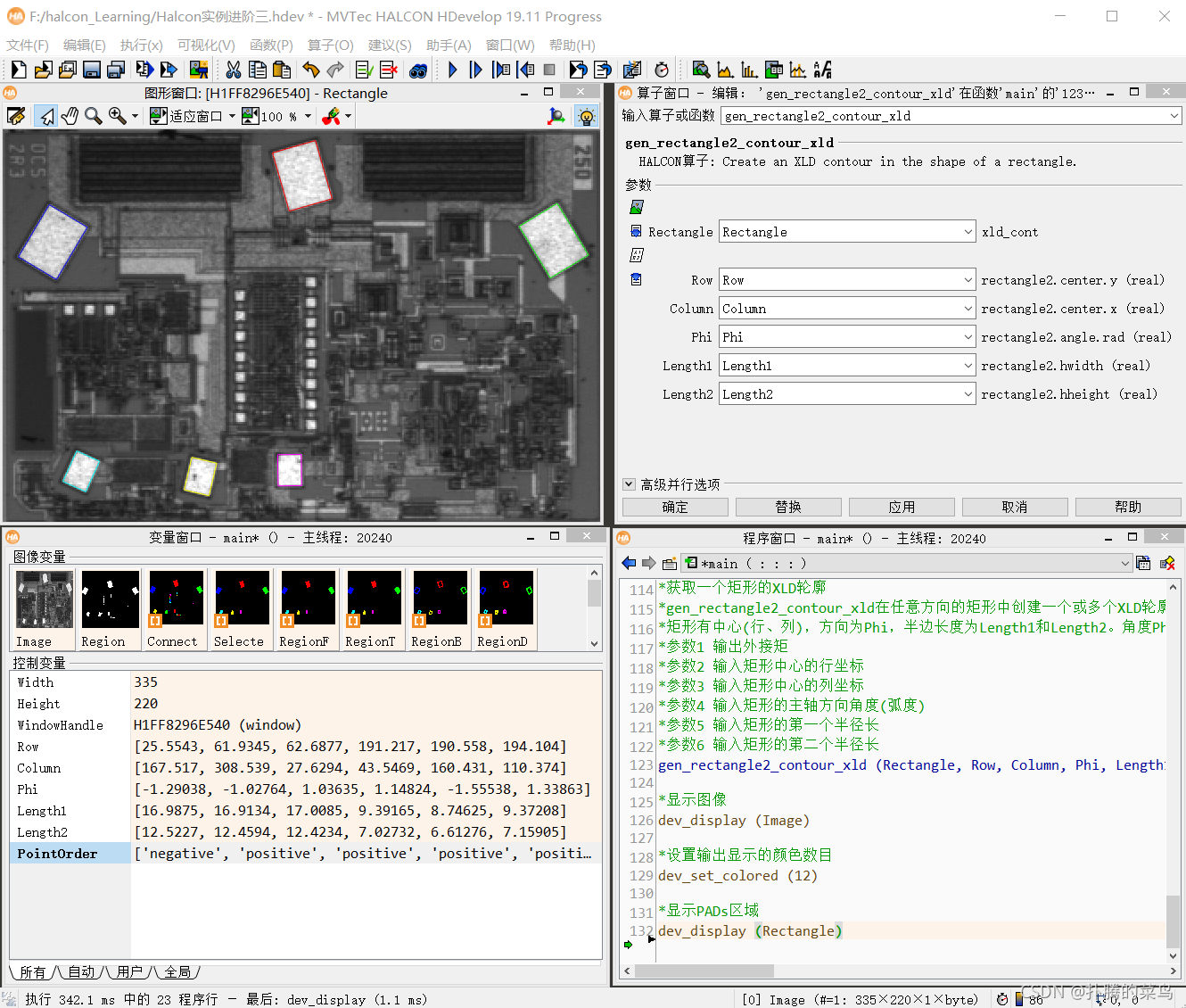Switch to the 用户 variable tab
The image size is (1186, 1008).
pyautogui.click(x=129, y=971)
